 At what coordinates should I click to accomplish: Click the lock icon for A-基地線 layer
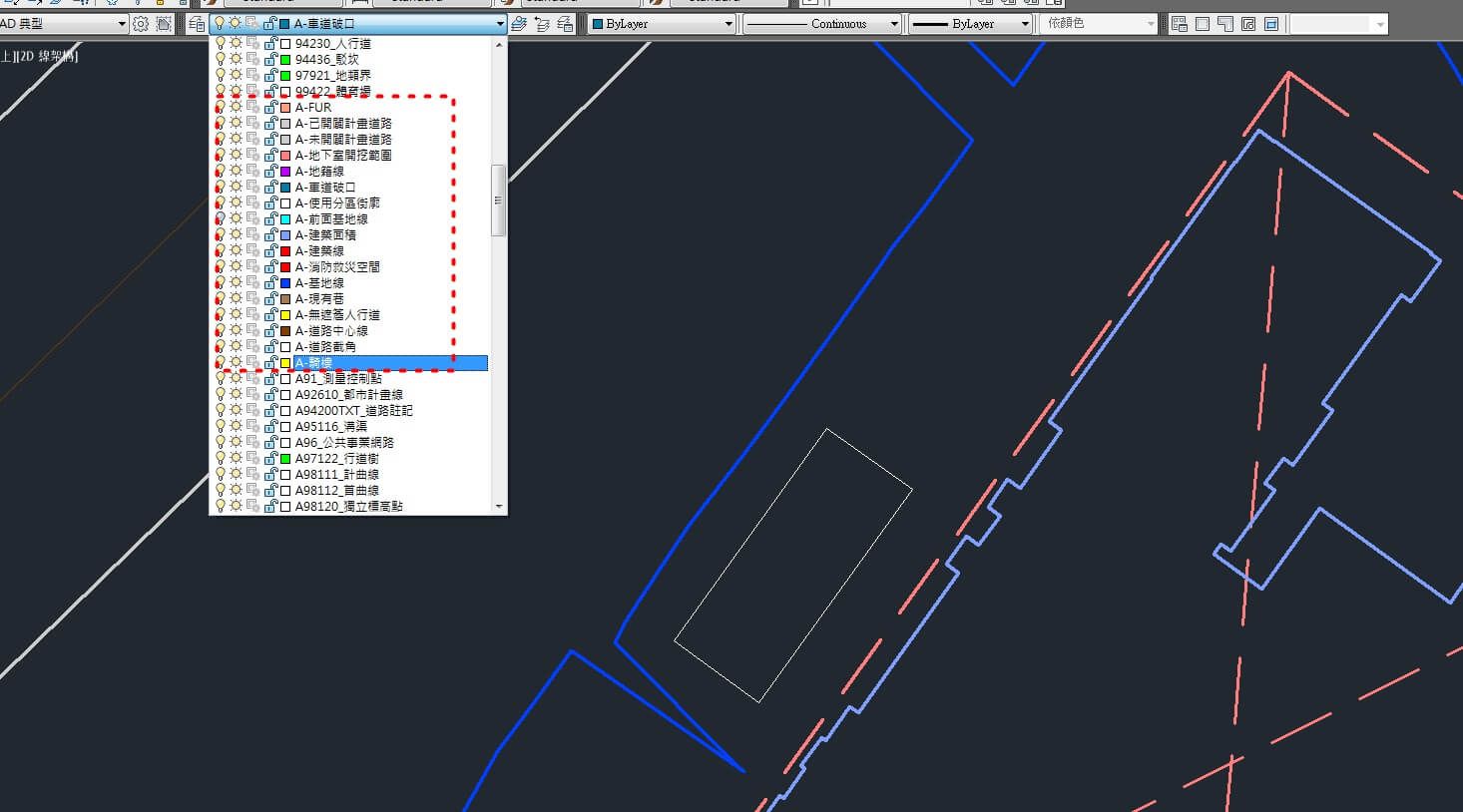[270, 282]
